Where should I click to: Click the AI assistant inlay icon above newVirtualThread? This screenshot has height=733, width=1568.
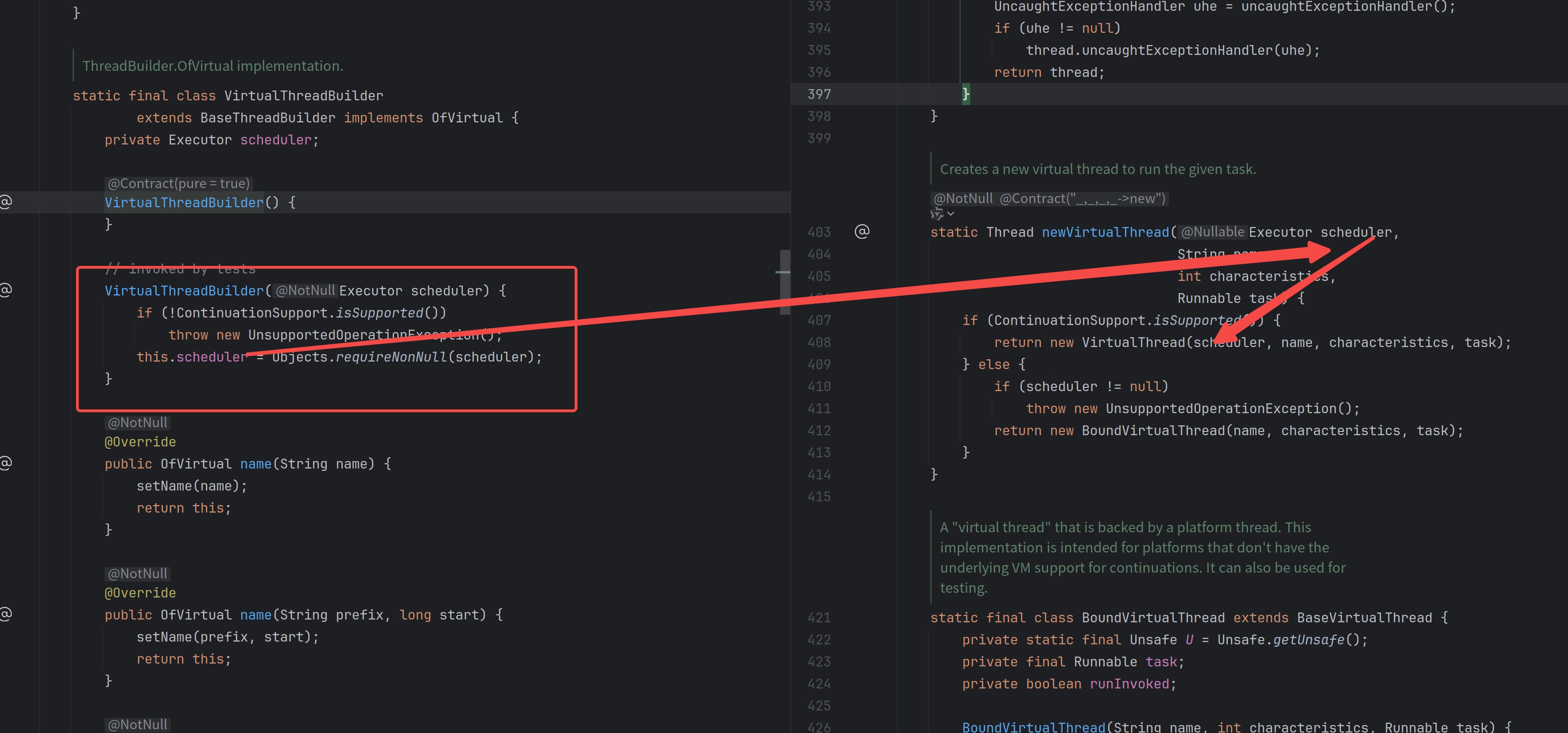pyautogui.click(x=936, y=214)
